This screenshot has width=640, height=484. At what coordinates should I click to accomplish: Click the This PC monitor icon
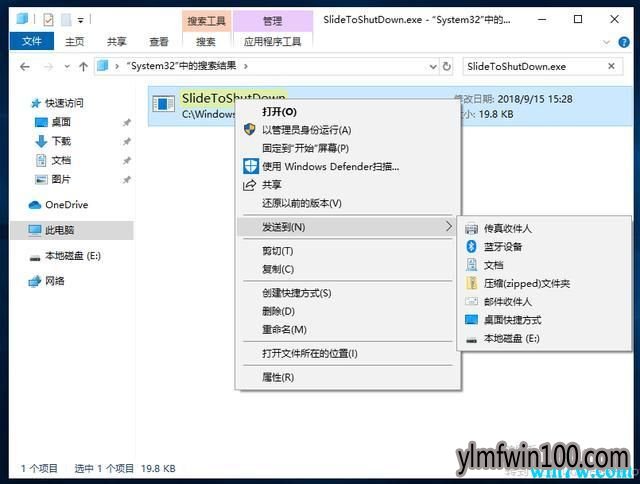pyautogui.click(x=35, y=230)
